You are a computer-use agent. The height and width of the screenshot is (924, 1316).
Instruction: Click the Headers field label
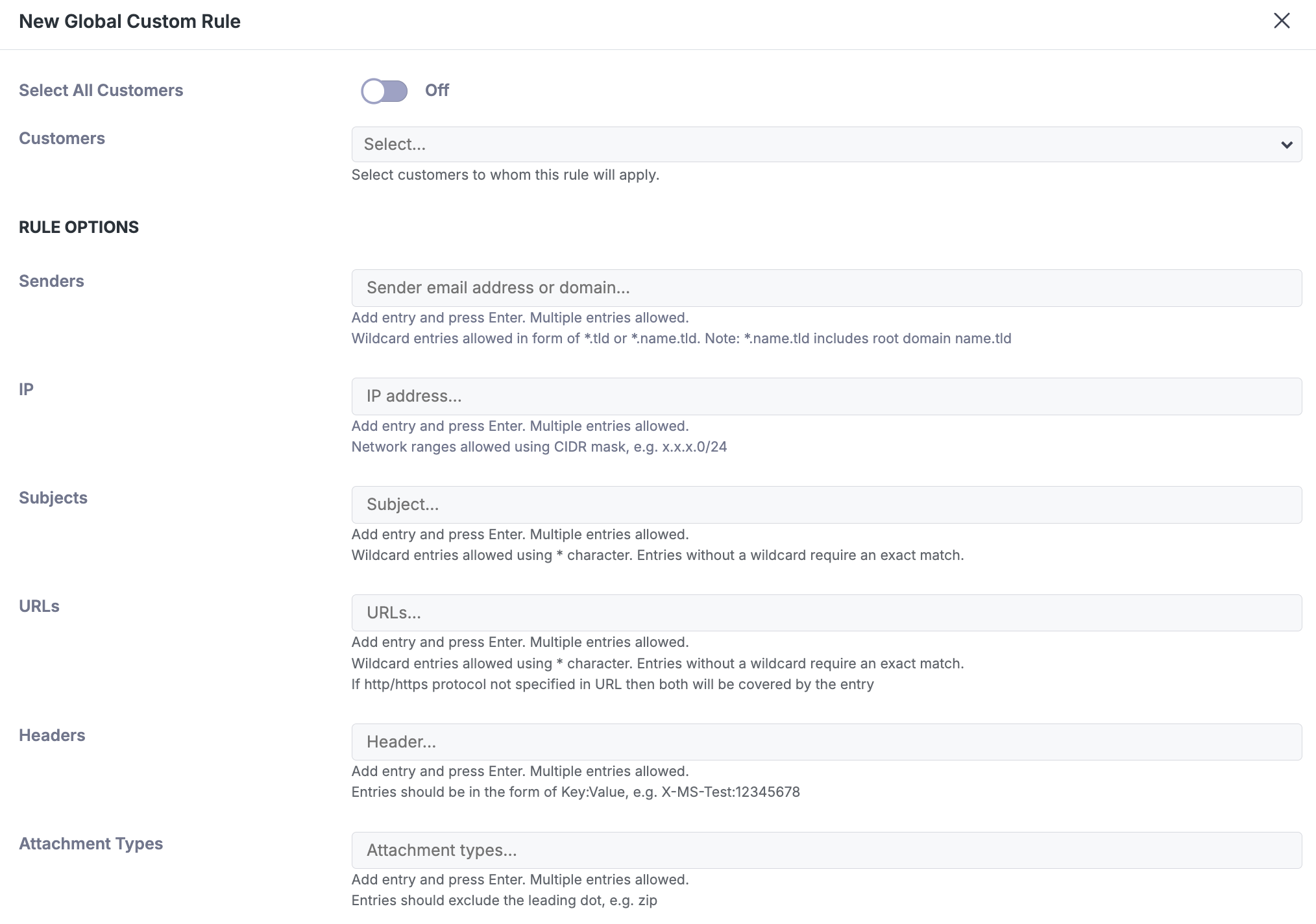tap(52, 735)
